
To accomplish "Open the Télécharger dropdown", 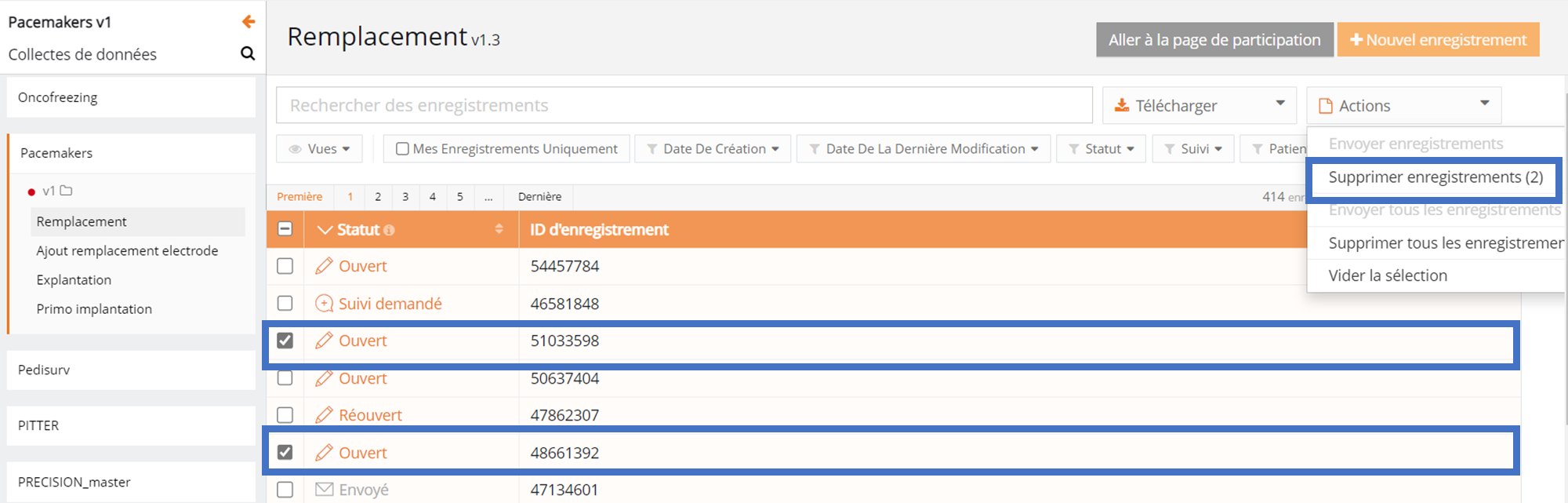I will pyautogui.click(x=1199, y=105).
